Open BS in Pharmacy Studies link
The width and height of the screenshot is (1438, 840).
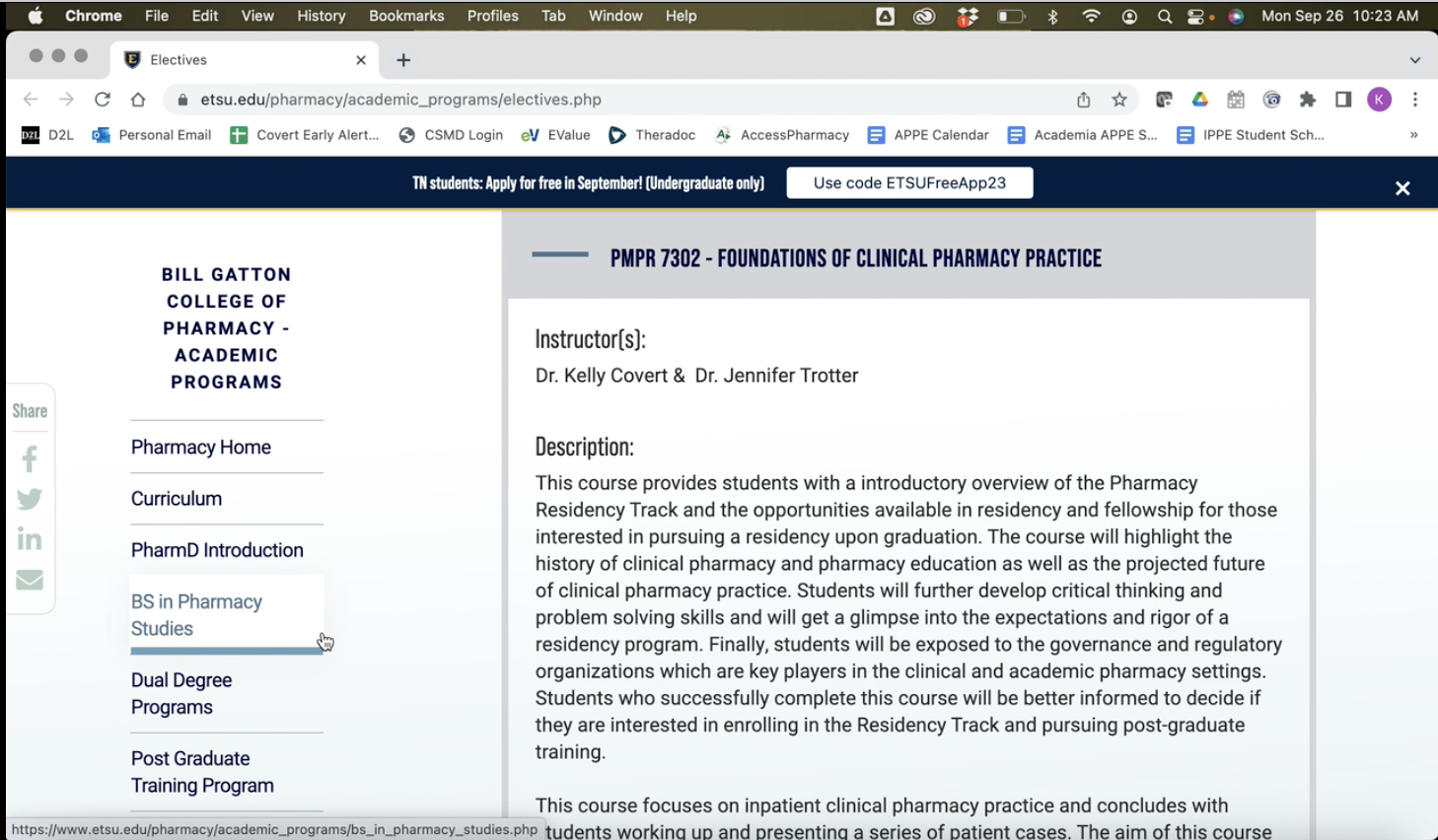196,615
